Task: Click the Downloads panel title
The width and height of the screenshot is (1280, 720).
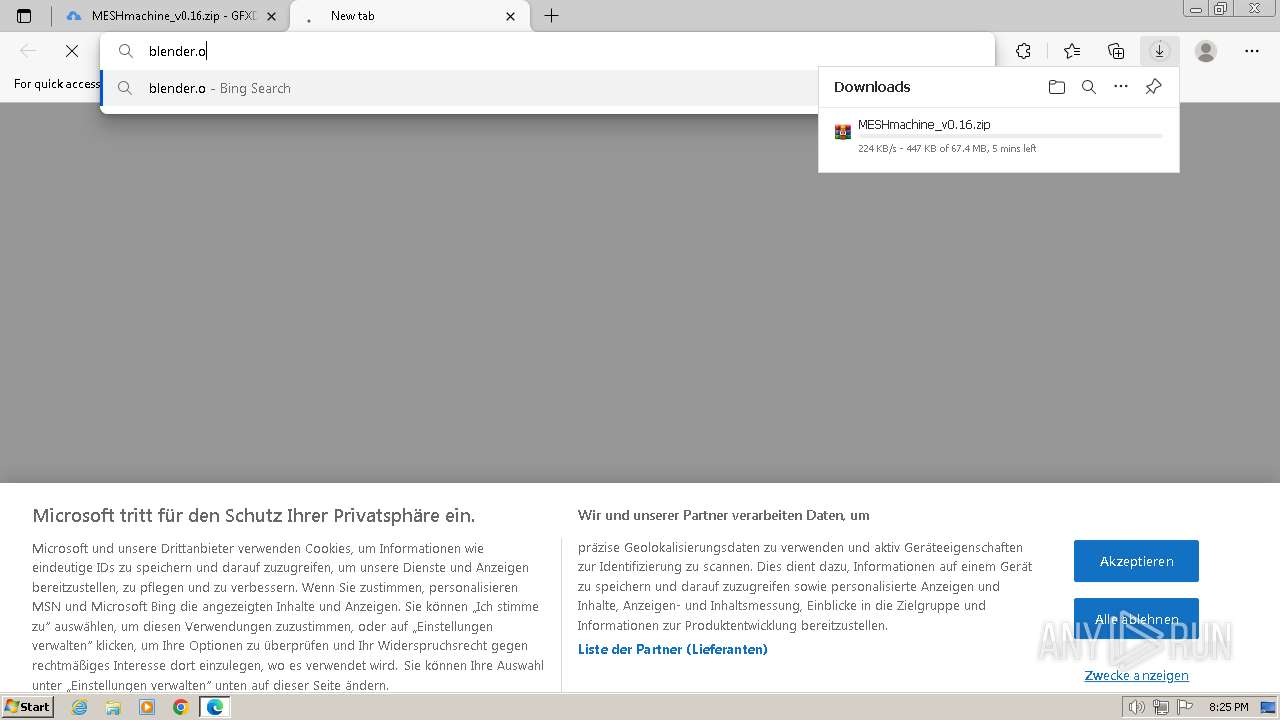Action: (x=872, y=87)
